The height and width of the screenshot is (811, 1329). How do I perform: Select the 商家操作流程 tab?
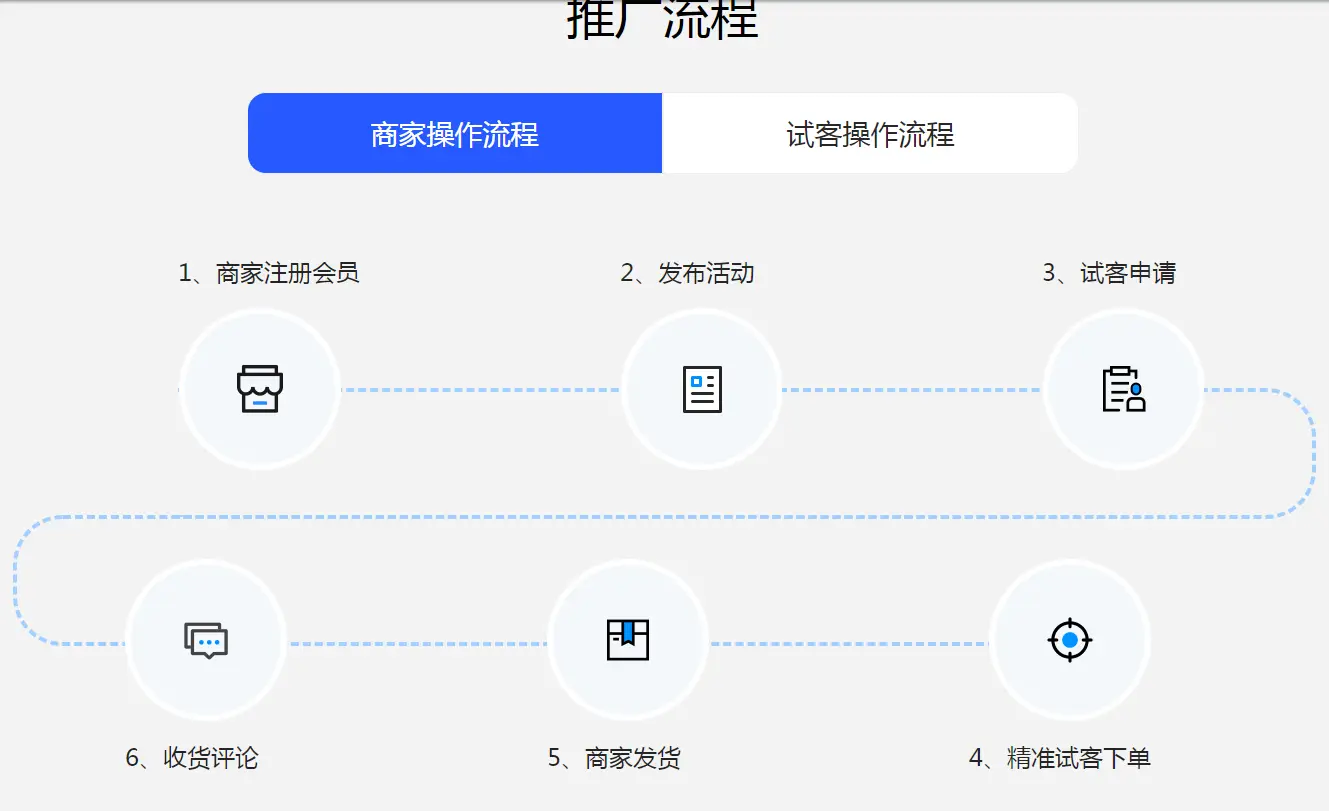click(x=455, y=133)
